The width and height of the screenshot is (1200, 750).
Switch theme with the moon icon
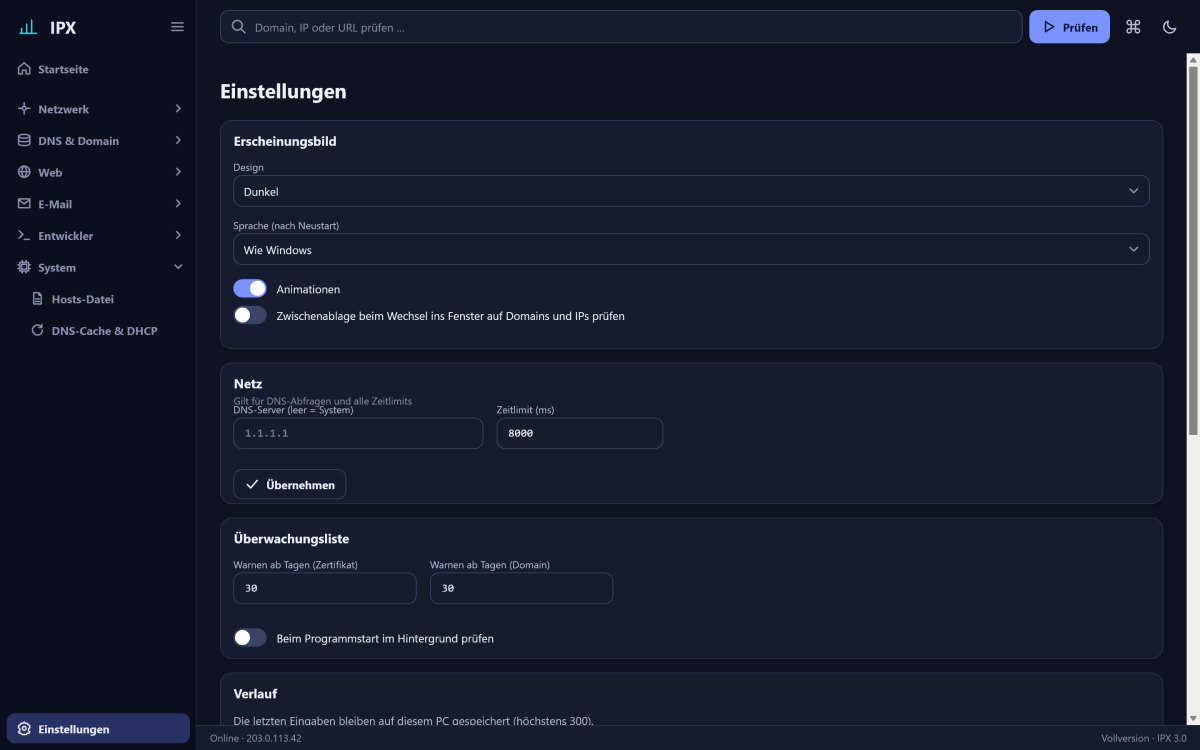(x=1169, y=27)
